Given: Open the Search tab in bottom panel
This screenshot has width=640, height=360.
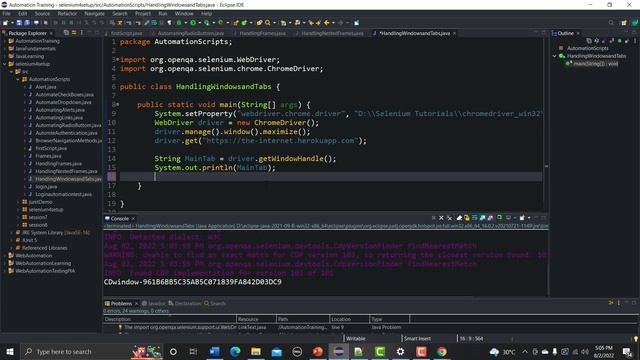Looking at the screenshot, I should [215, 303].
